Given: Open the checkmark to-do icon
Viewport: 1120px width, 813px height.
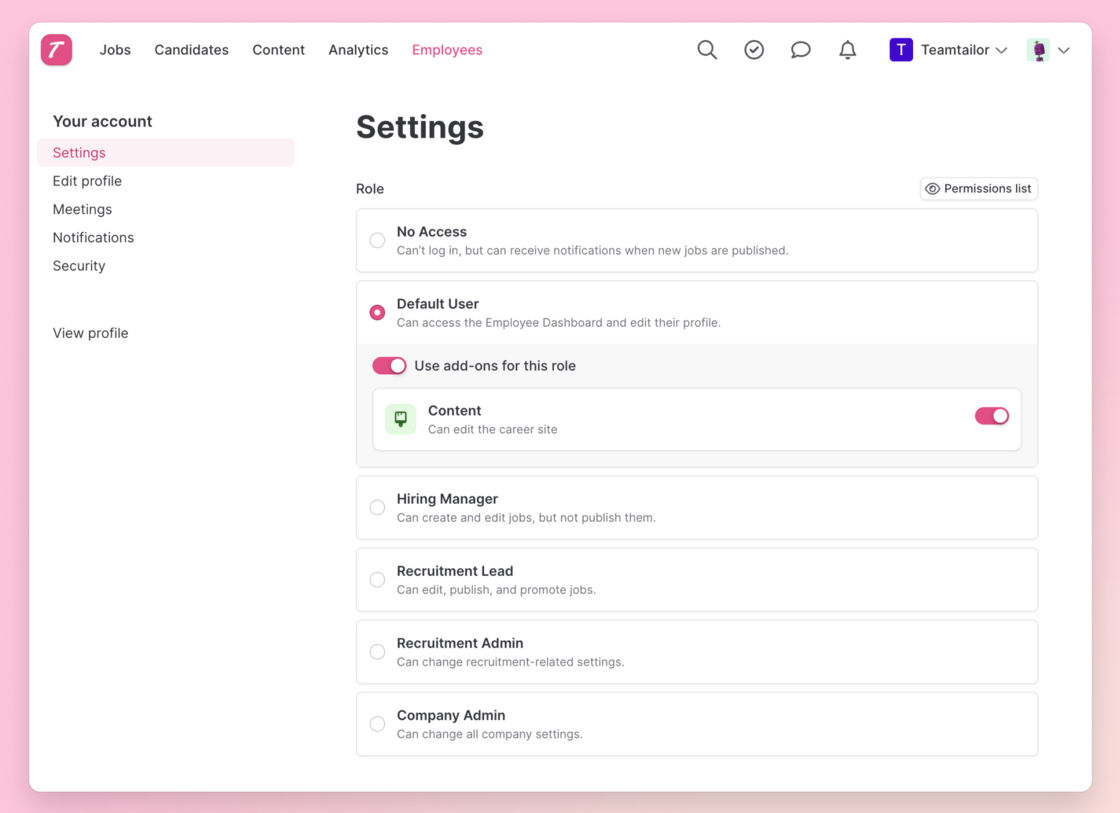Looking at the screenshot, I should [x=754, y=50].
